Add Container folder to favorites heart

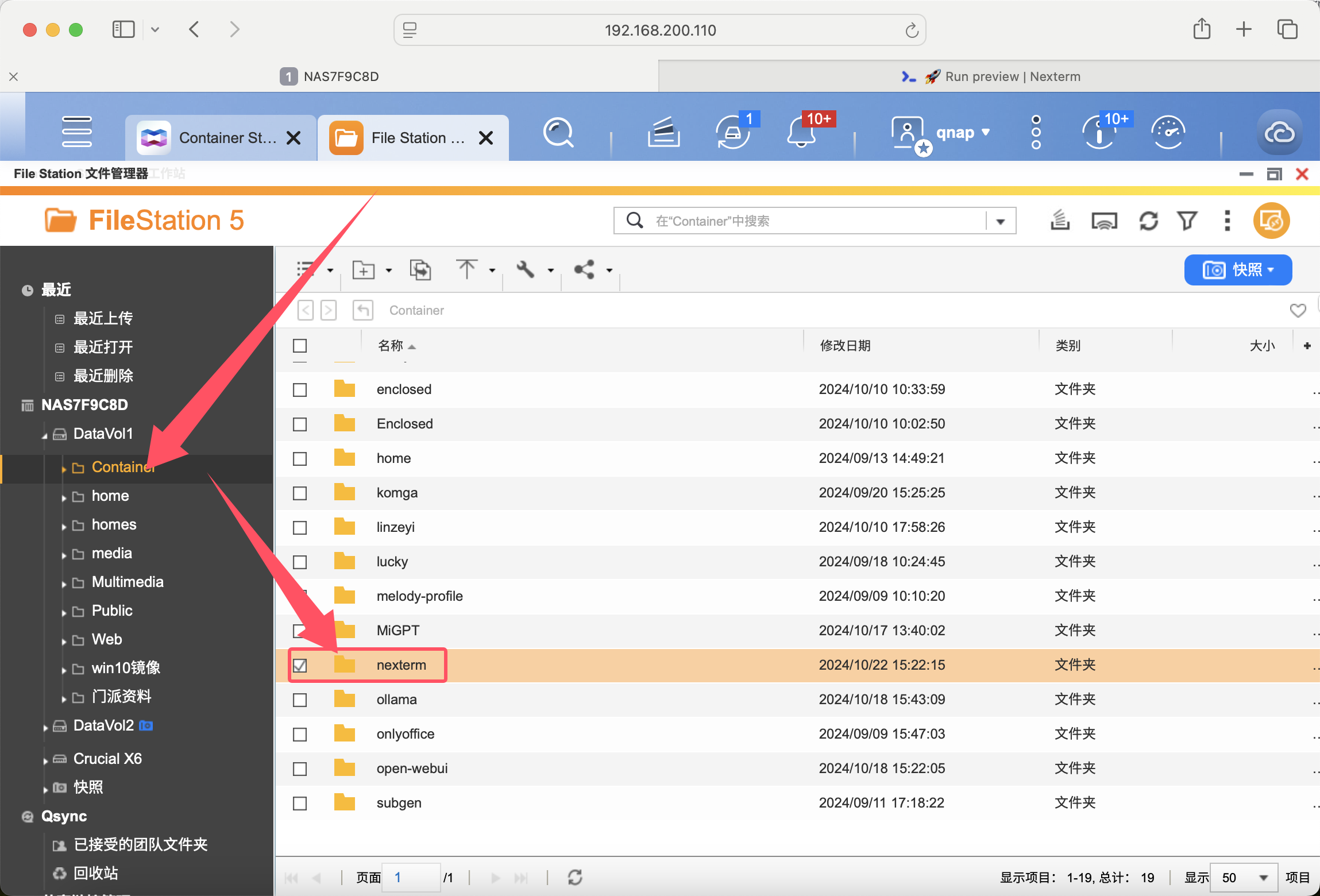pos(1298,310)
